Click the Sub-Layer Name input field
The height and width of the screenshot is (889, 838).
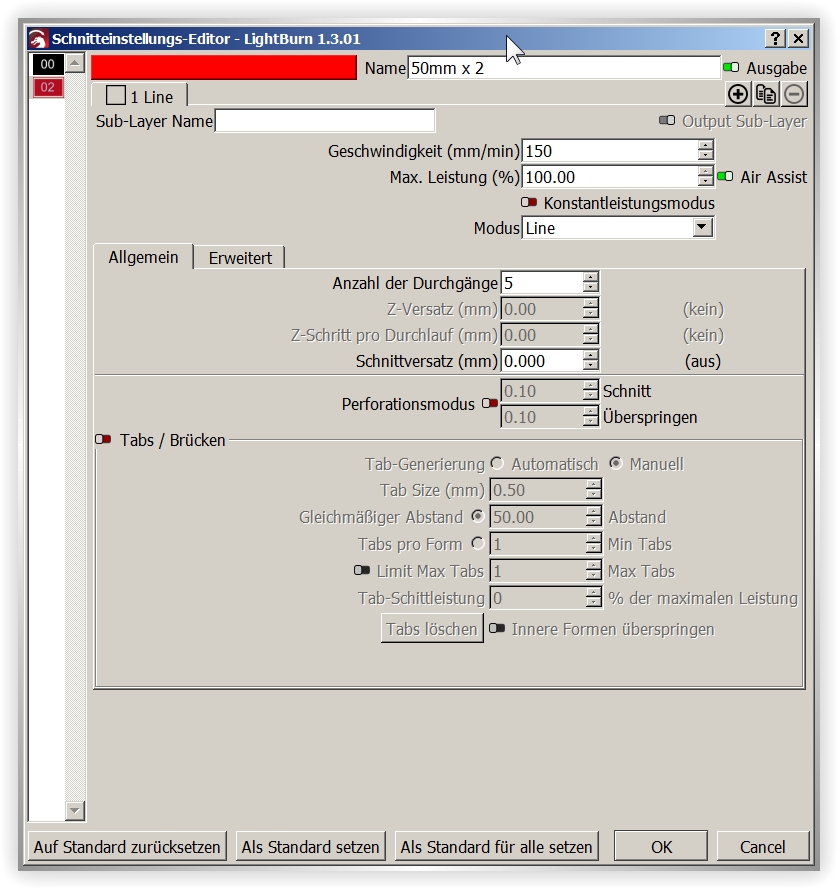325,121
